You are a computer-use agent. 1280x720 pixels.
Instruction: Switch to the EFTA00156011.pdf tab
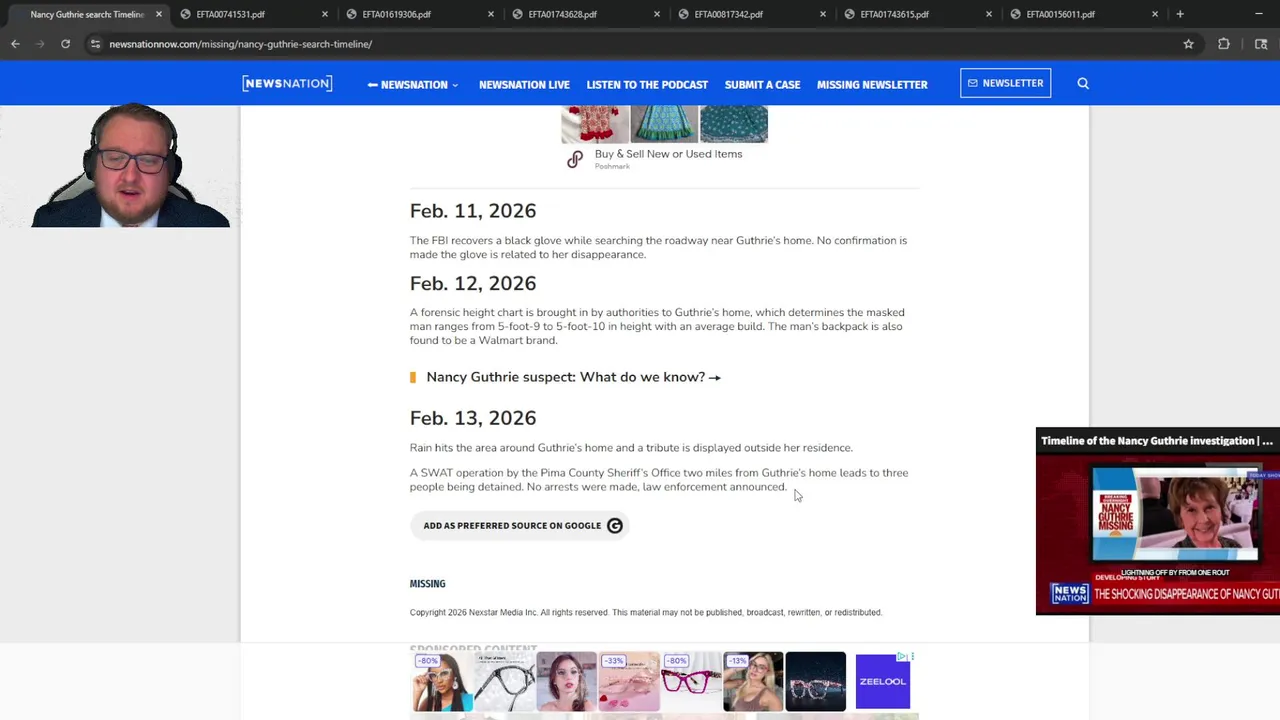[x=1084, y=14]
